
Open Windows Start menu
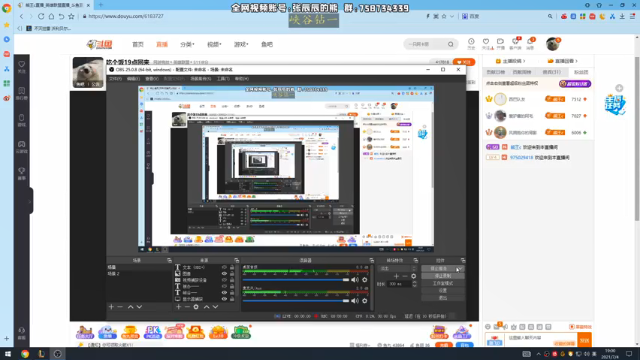click(7, 354)
